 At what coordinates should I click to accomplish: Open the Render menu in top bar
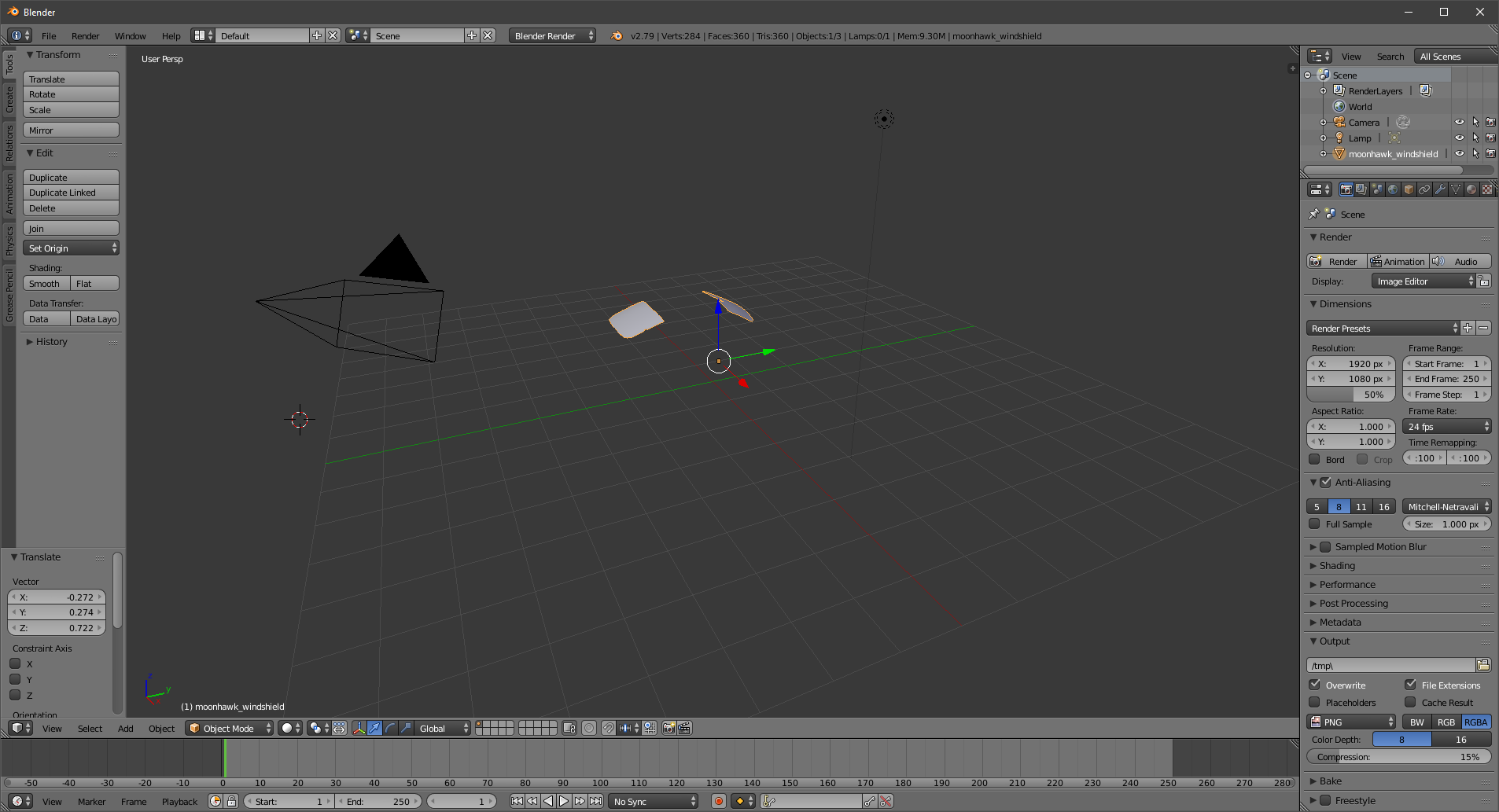tap(85, 35)
